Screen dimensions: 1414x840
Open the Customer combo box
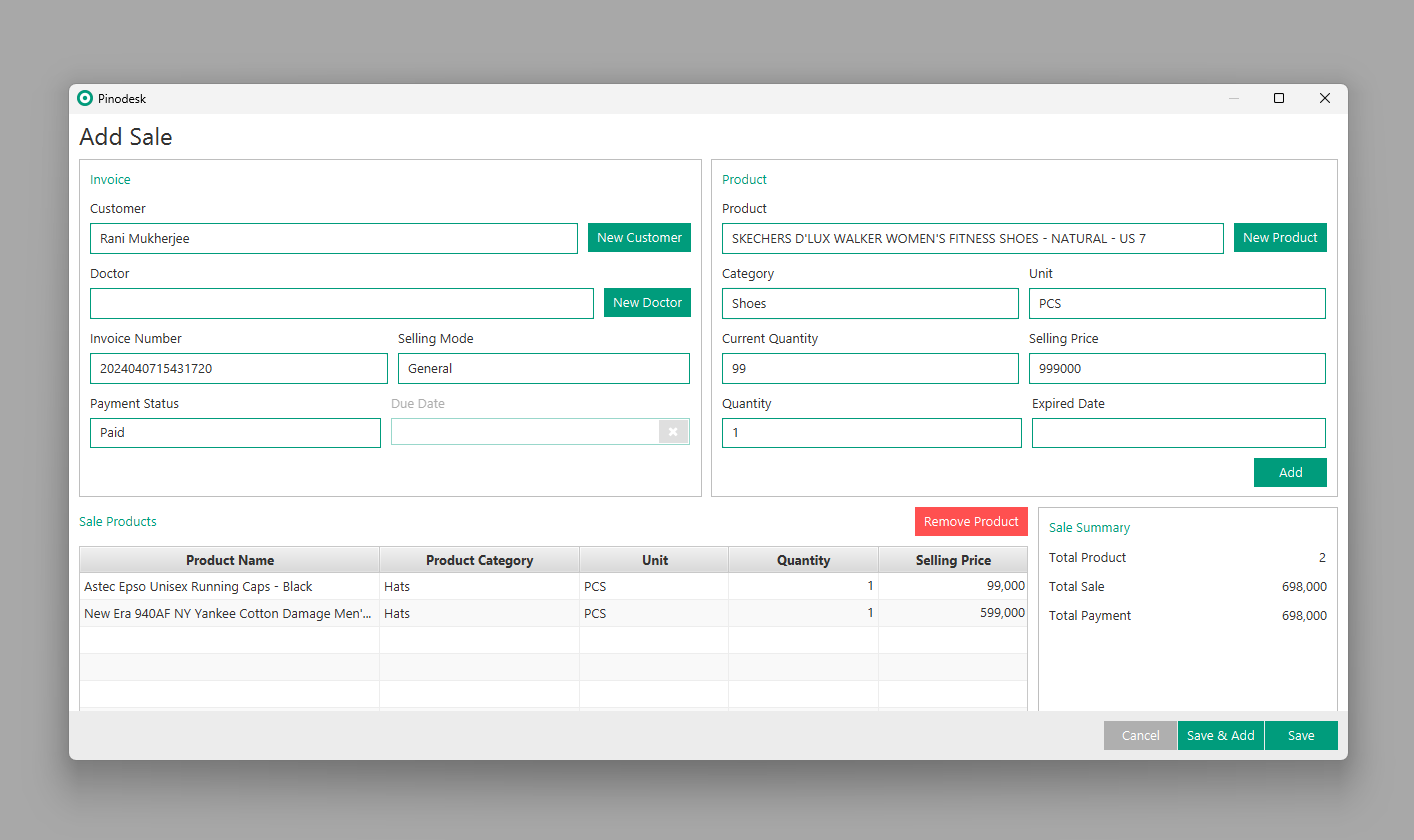(333, 239)
